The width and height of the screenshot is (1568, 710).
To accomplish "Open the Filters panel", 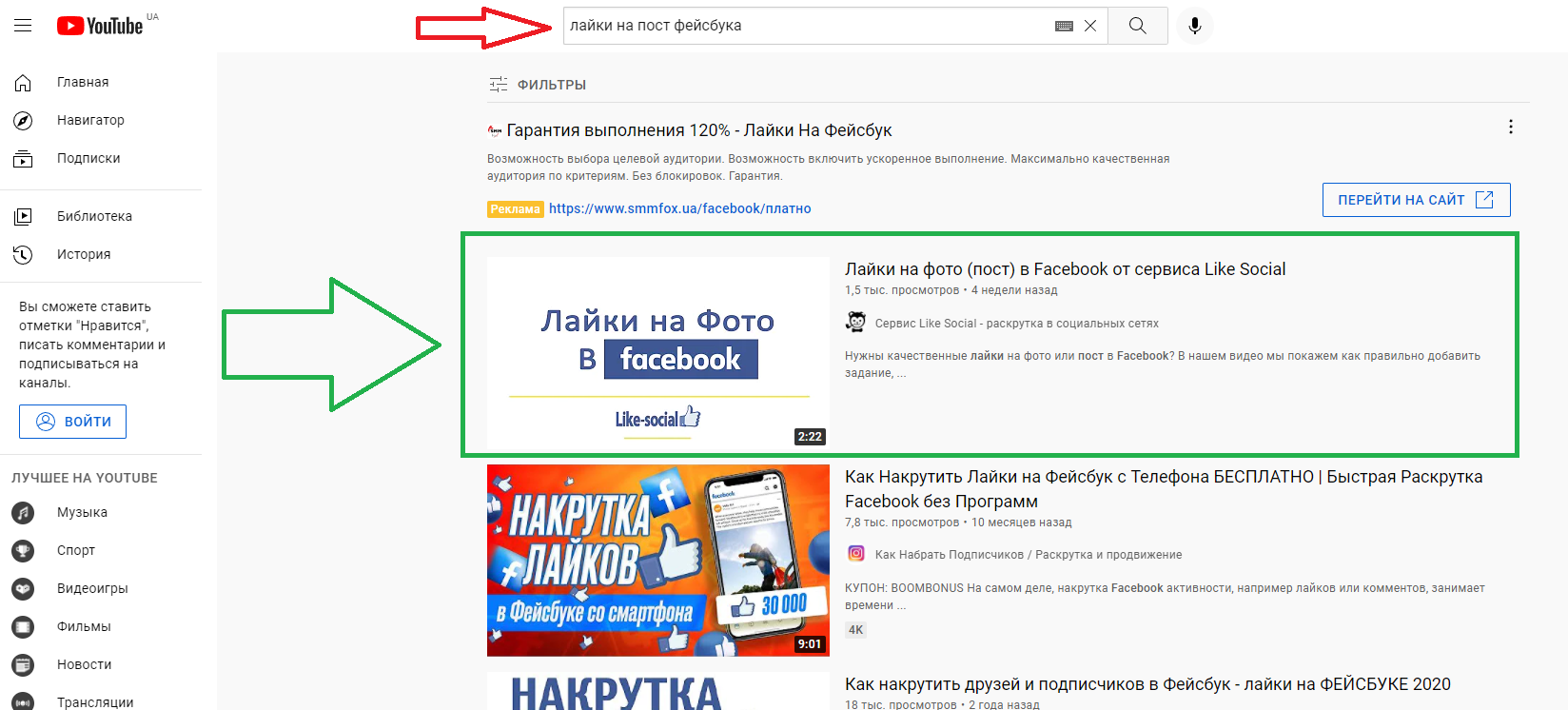I will click(538, 85).
